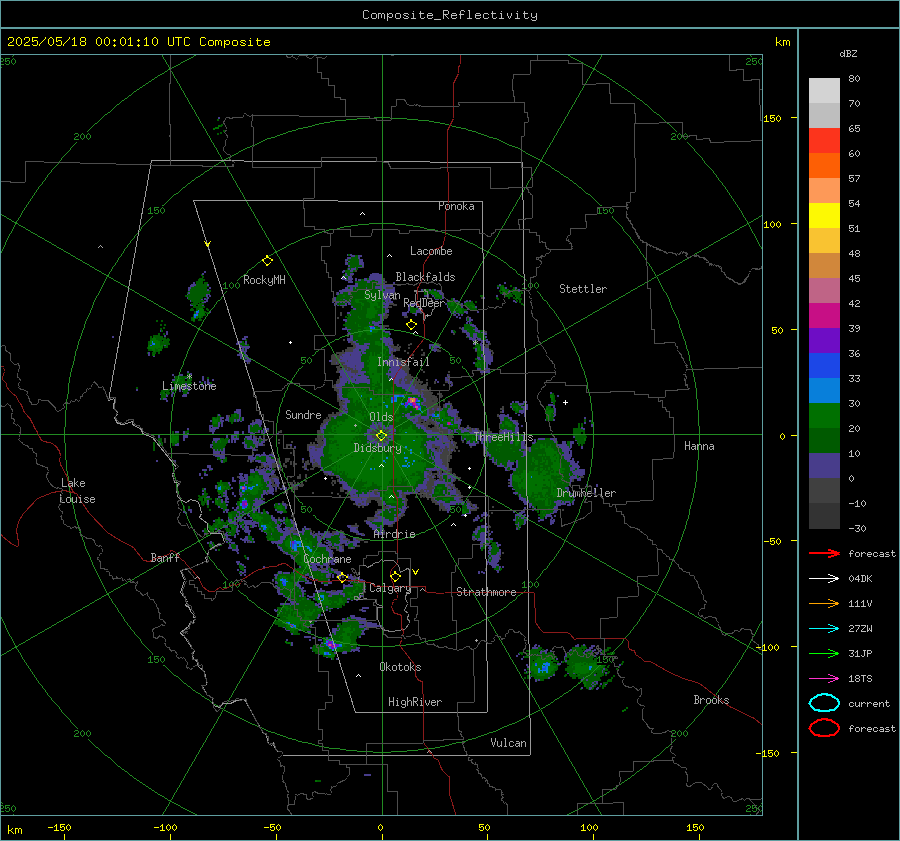Click the Composite_Reflectivity title text
Image resolution: width=900 pixels, height=841 pixels.
click(449, 15)
